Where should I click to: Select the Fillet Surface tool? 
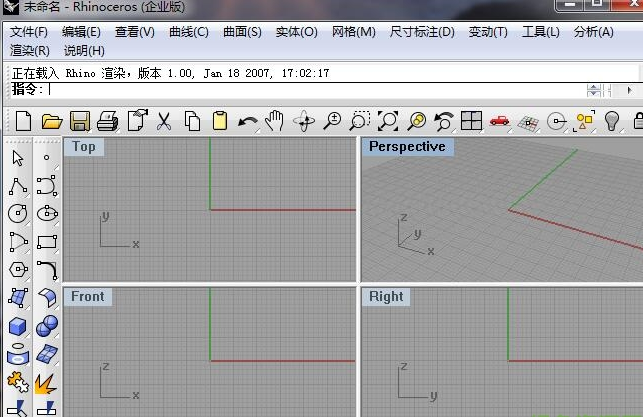[x=48, y=298]
